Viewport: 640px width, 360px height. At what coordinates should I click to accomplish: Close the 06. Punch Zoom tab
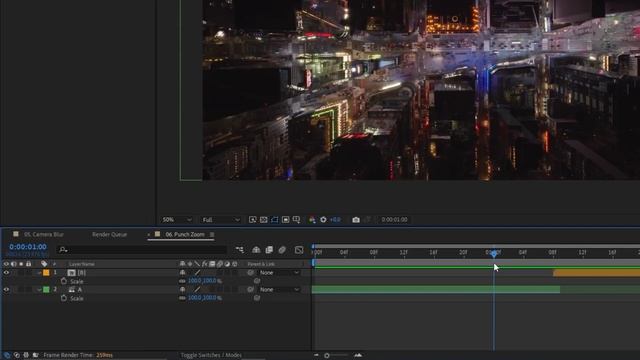[149, 235]
